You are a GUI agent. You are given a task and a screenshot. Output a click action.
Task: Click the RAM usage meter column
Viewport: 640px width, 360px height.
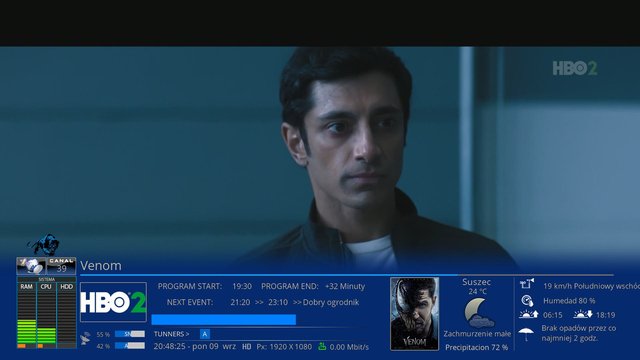(x=27, y=315)
